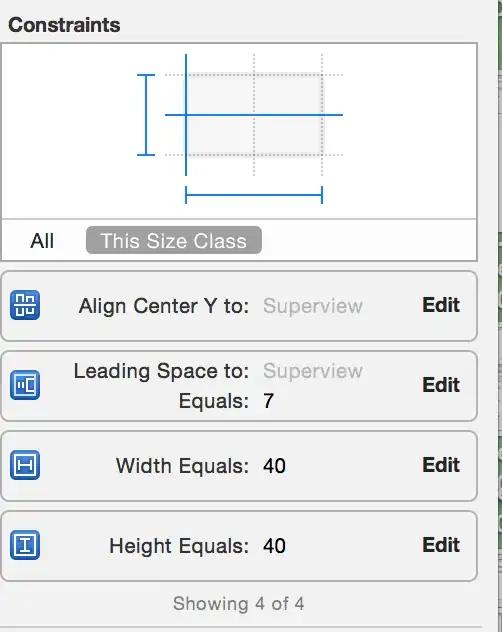Click the Width Equals value 40
This screenshot has height=632, width=502.
pos(275,466)
